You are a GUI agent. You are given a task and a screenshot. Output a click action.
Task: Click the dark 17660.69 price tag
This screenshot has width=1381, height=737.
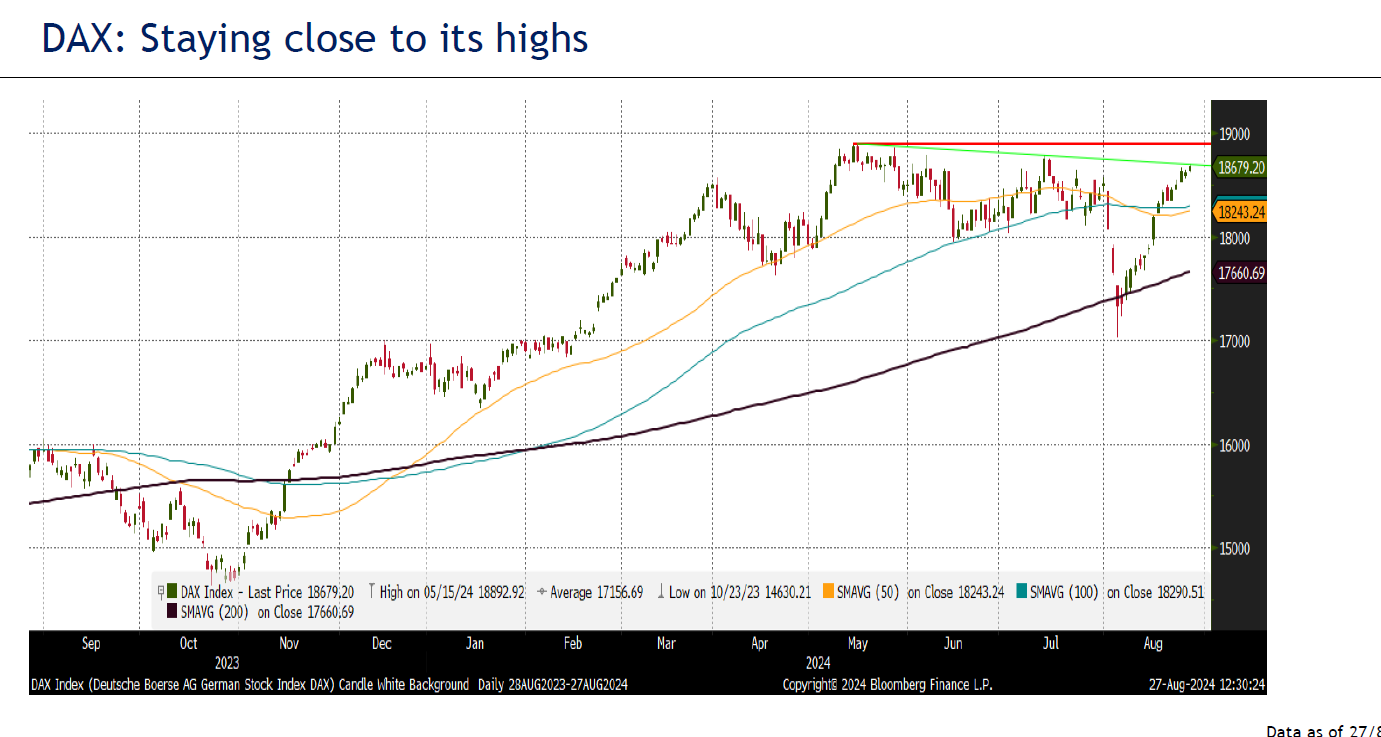pos(1240,272)
